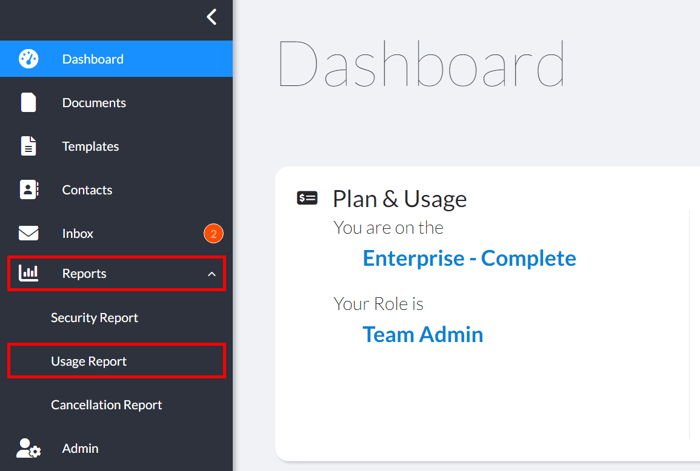Open the Dashboard menu item
700x471 pixels.
coord(93,59)
